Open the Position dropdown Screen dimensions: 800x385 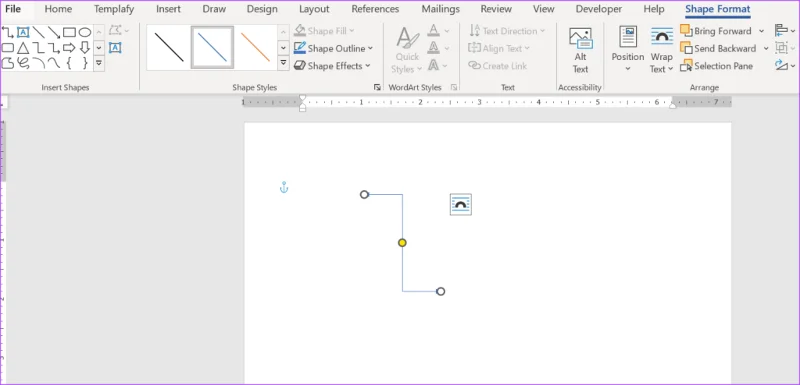pos(628,50)
